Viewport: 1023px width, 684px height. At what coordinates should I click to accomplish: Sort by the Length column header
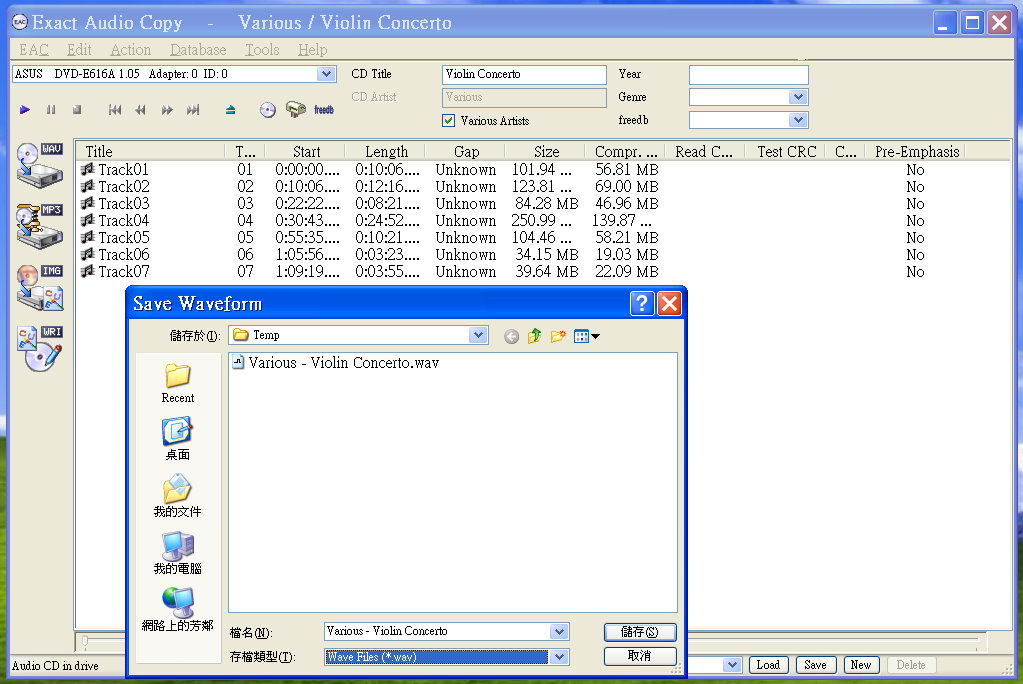[x=386, y=151]
